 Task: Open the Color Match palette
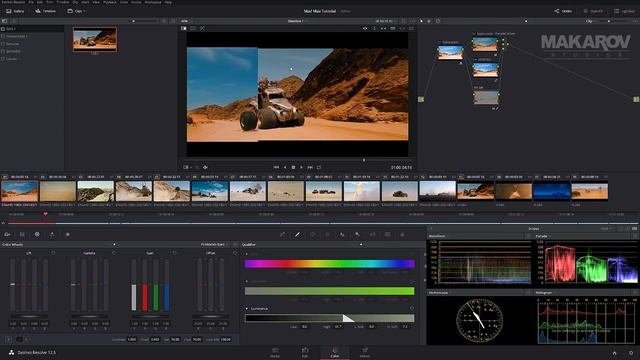22,234
